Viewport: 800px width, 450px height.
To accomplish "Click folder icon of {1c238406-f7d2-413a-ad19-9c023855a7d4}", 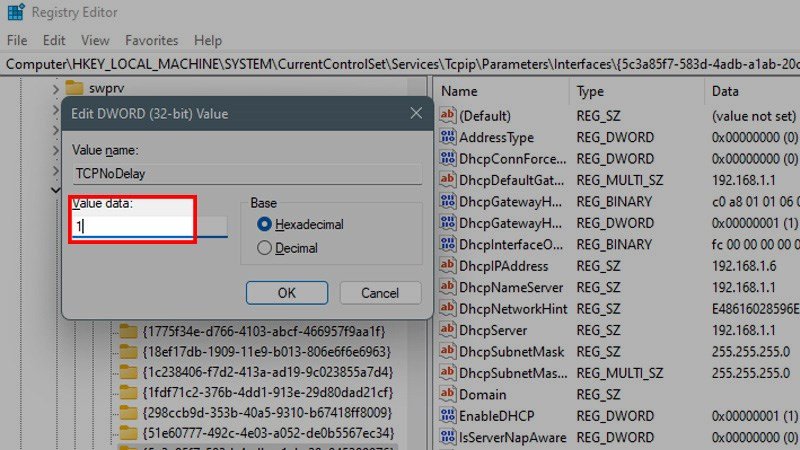I will point(128,372).
